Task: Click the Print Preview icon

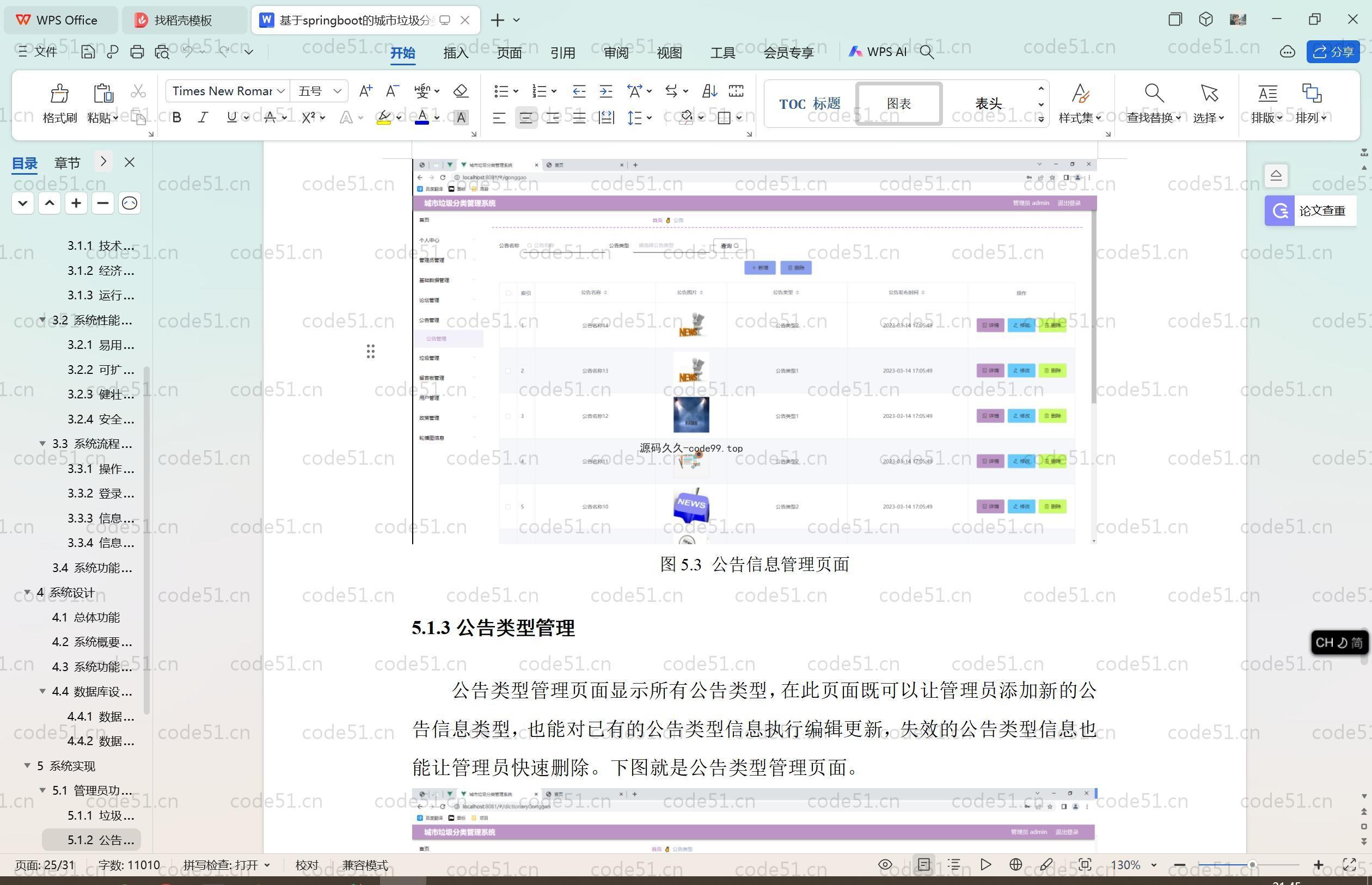Action: (x=162, y=52)
